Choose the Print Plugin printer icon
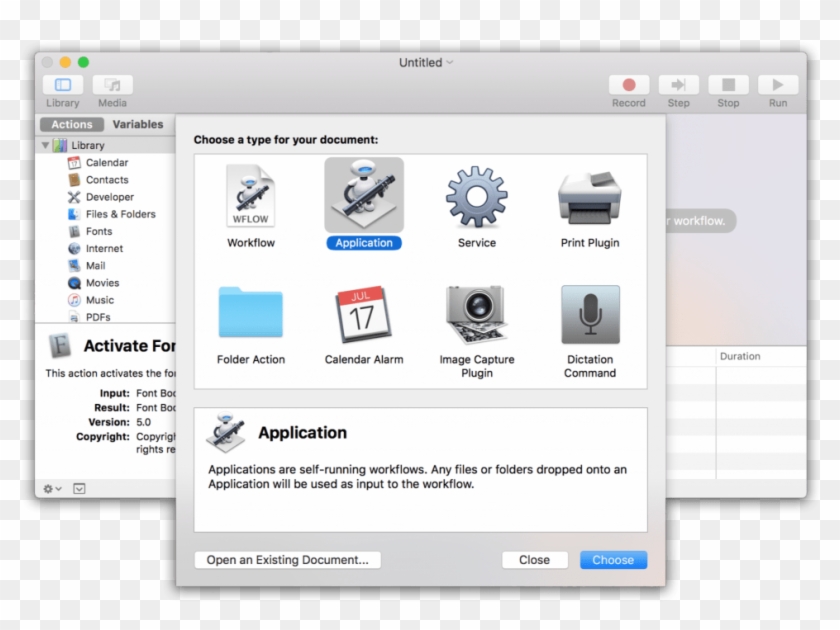 point(590,197)
